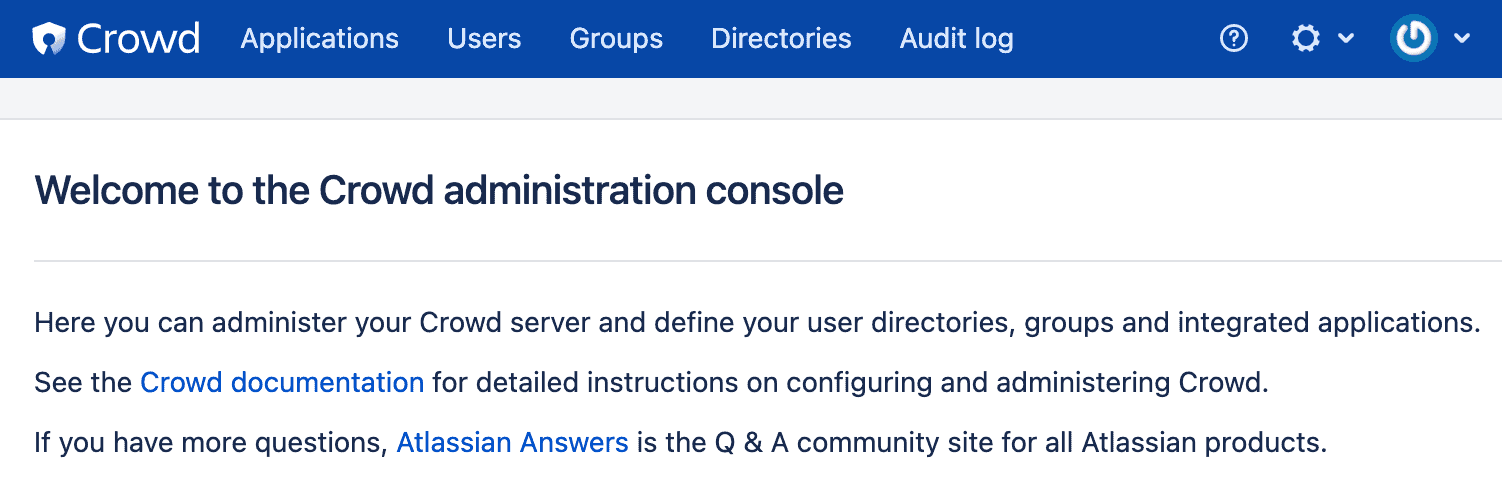
Task: Click the grey bar below the navigation header
Action: tap(750, 98)
